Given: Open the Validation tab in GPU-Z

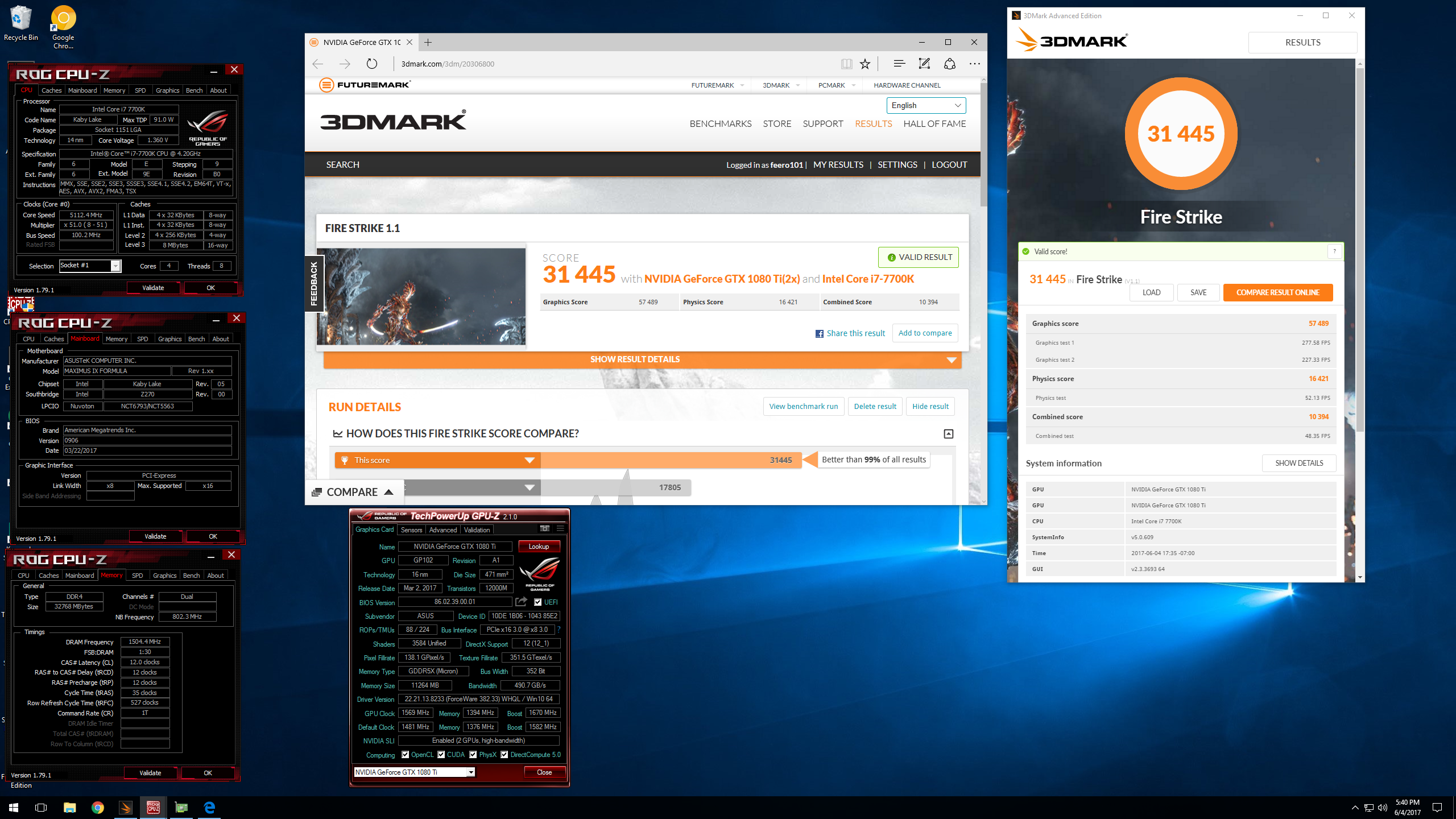Looking at the screenshot, I should click(477, 530).
